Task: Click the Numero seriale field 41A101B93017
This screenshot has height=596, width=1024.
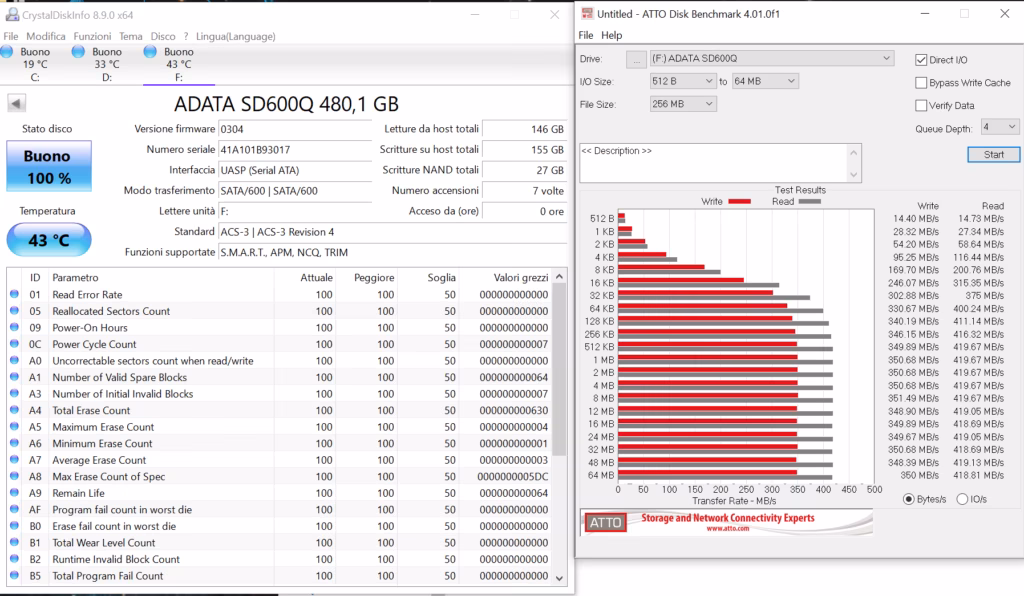Action: point(295,149)
